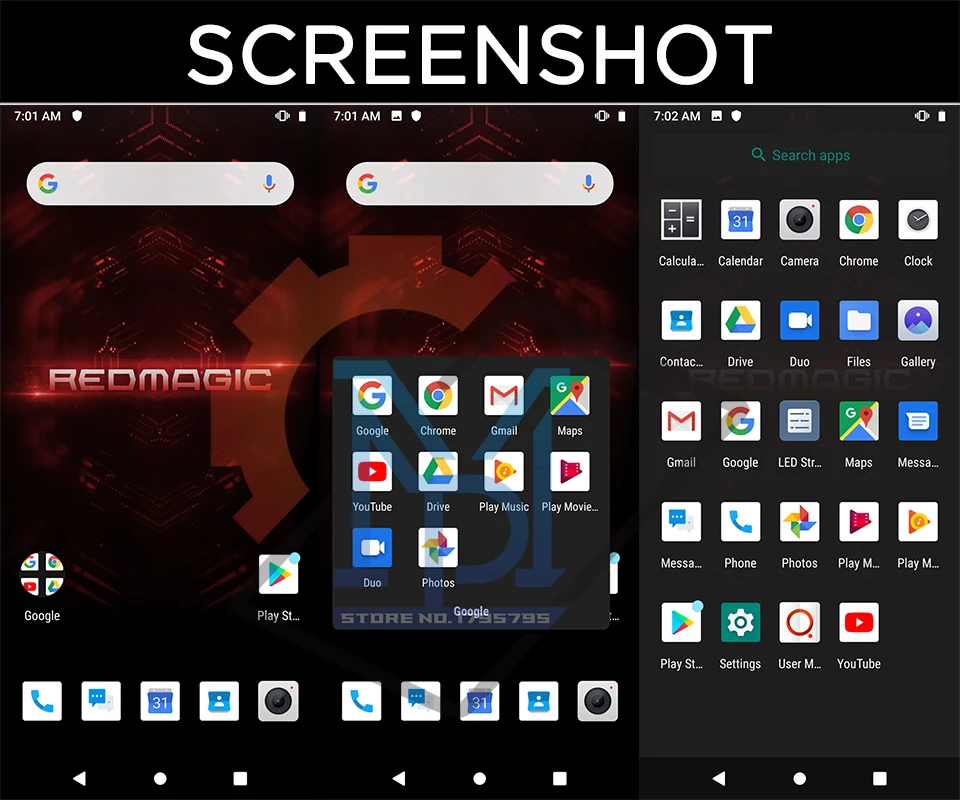Open Drive in the app drawer
The width and height of the screenshot is (960, 800).
click(x=740, y=320)
